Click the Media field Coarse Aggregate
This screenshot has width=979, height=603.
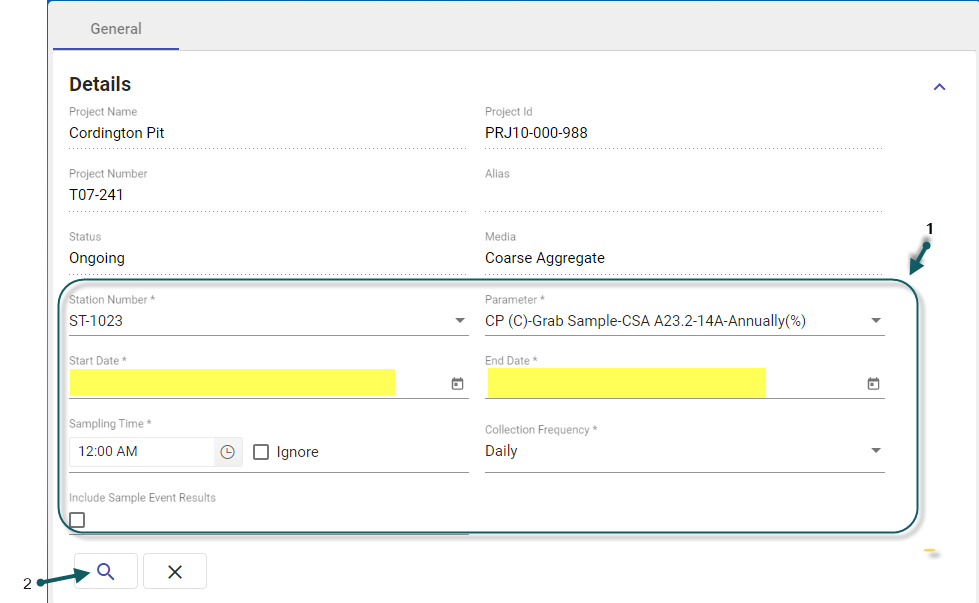coord(545,258)
